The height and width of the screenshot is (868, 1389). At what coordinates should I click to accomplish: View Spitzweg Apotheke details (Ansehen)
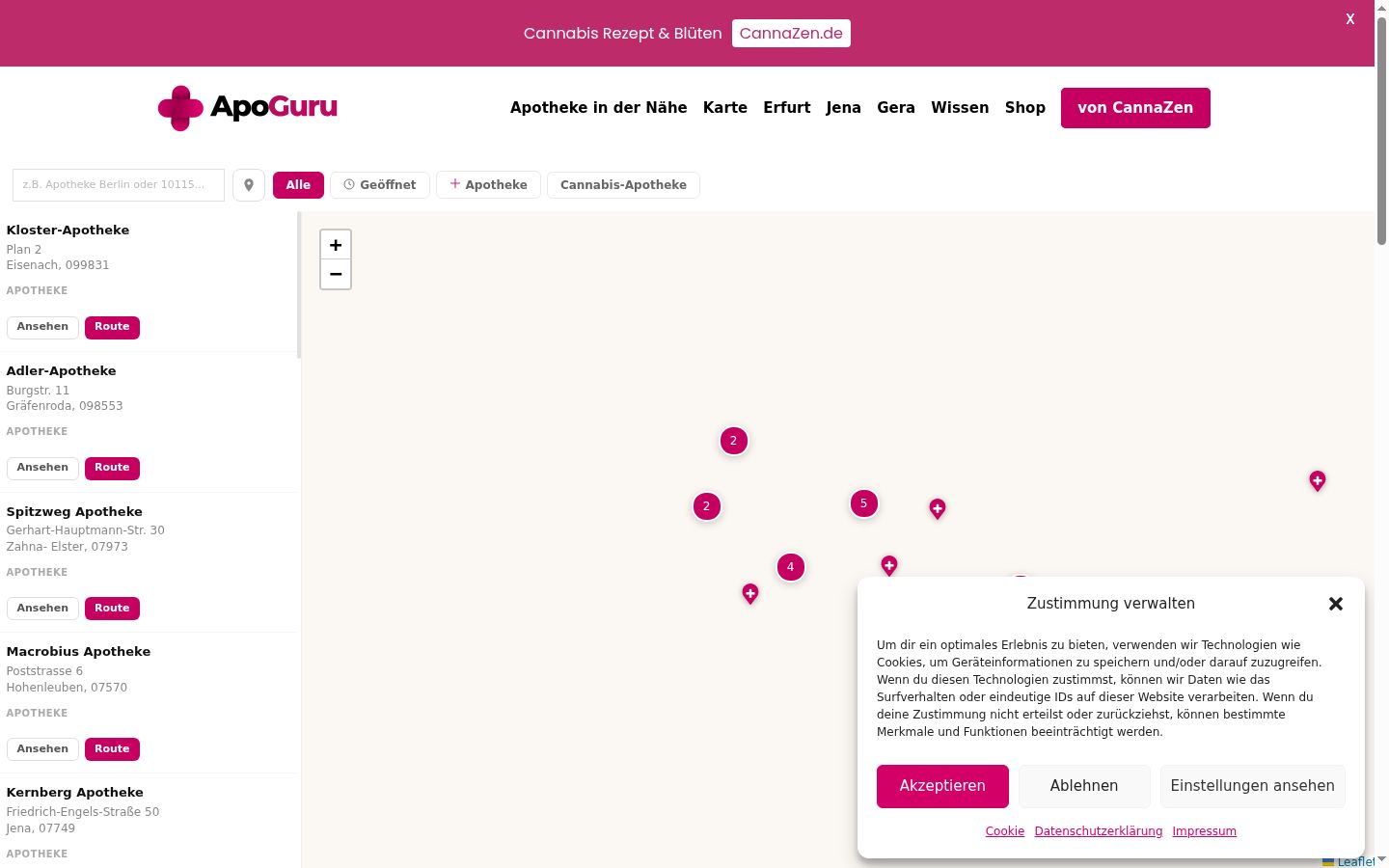click(x=42, y=609)
